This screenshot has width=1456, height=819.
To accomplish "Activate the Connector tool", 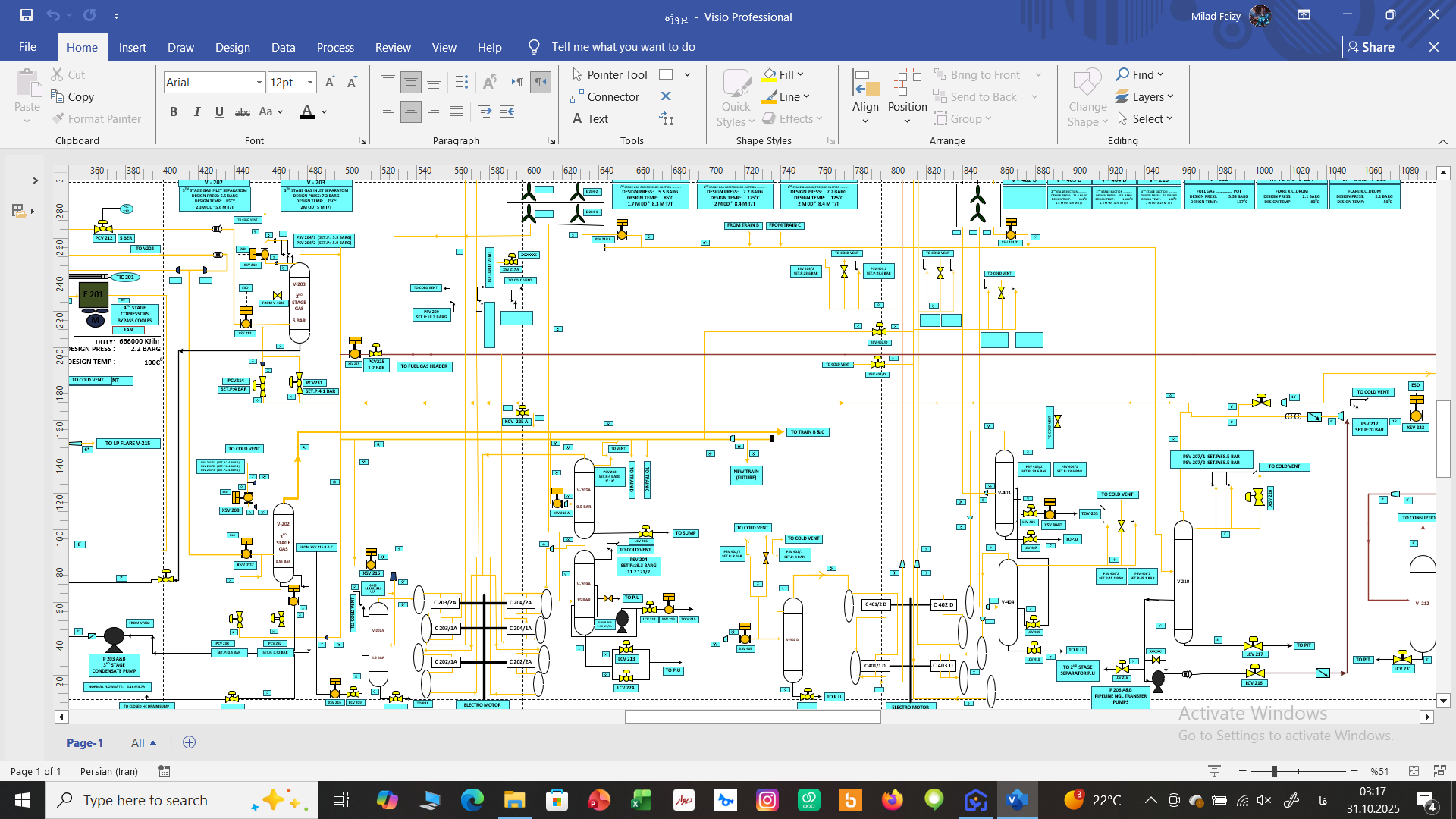I will pos(605,96).
